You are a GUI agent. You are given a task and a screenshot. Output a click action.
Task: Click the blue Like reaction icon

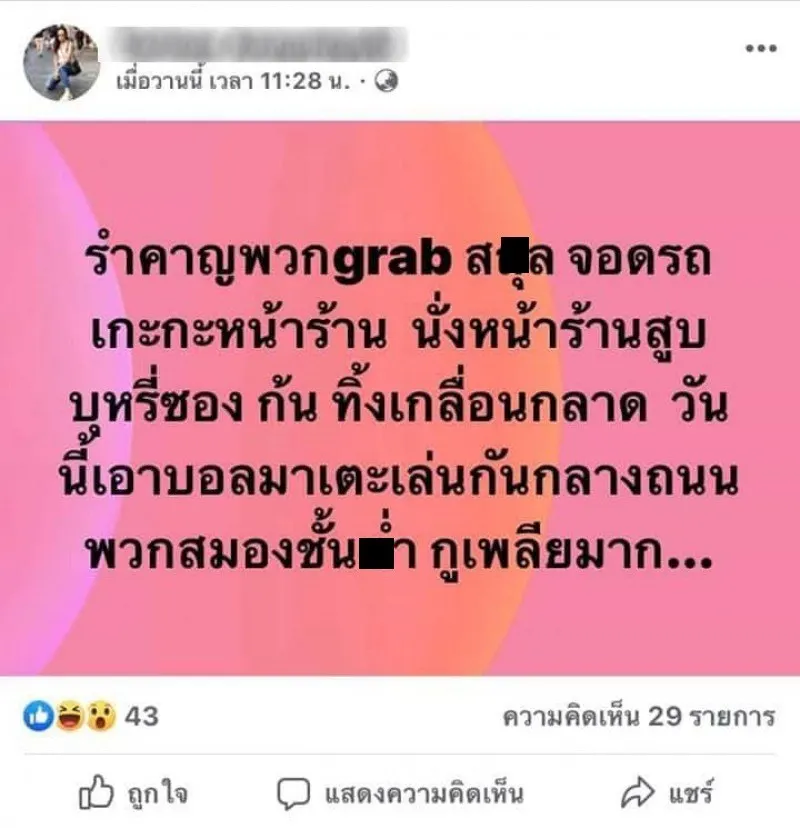39,716
